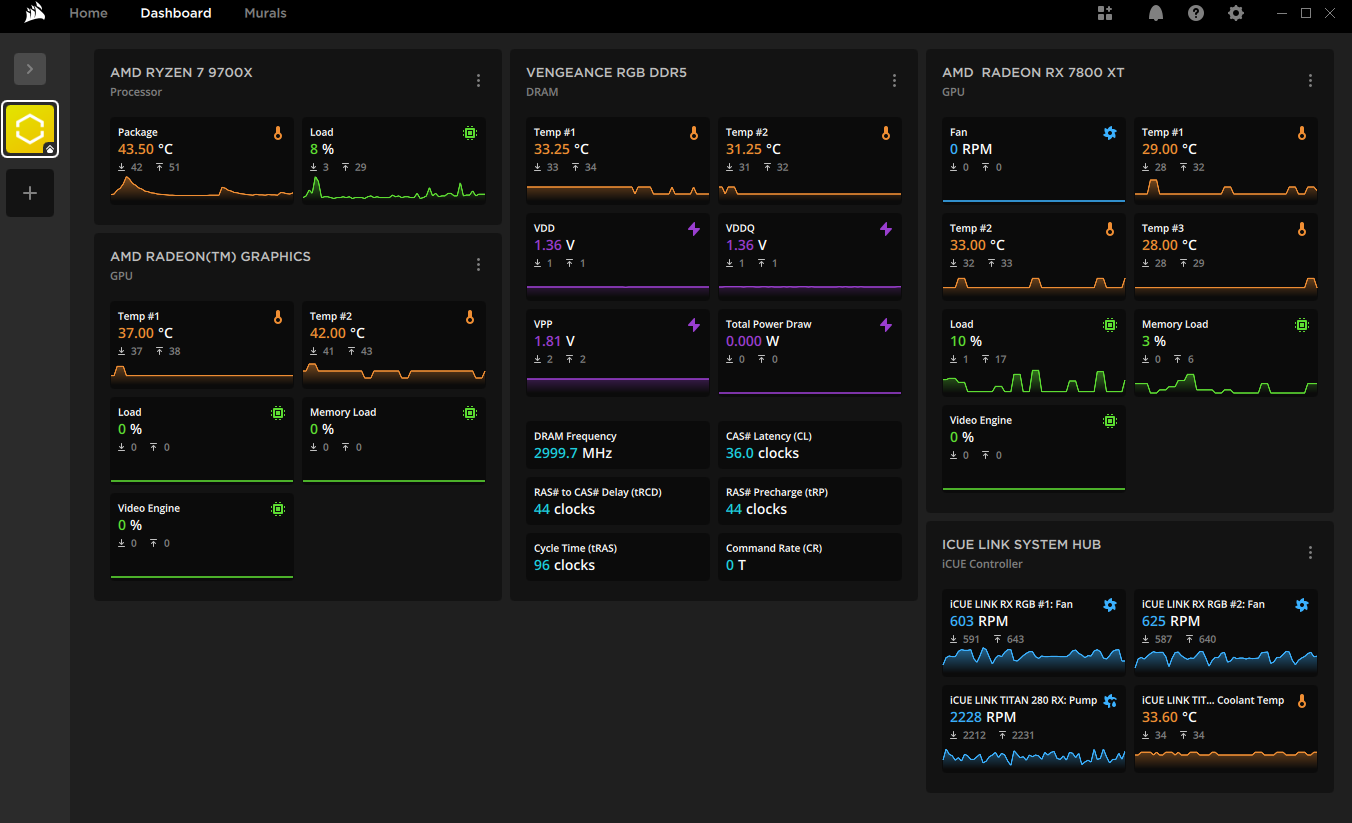
Task: Click the 43.50 °C Package reading
Action: pos(146,149)
